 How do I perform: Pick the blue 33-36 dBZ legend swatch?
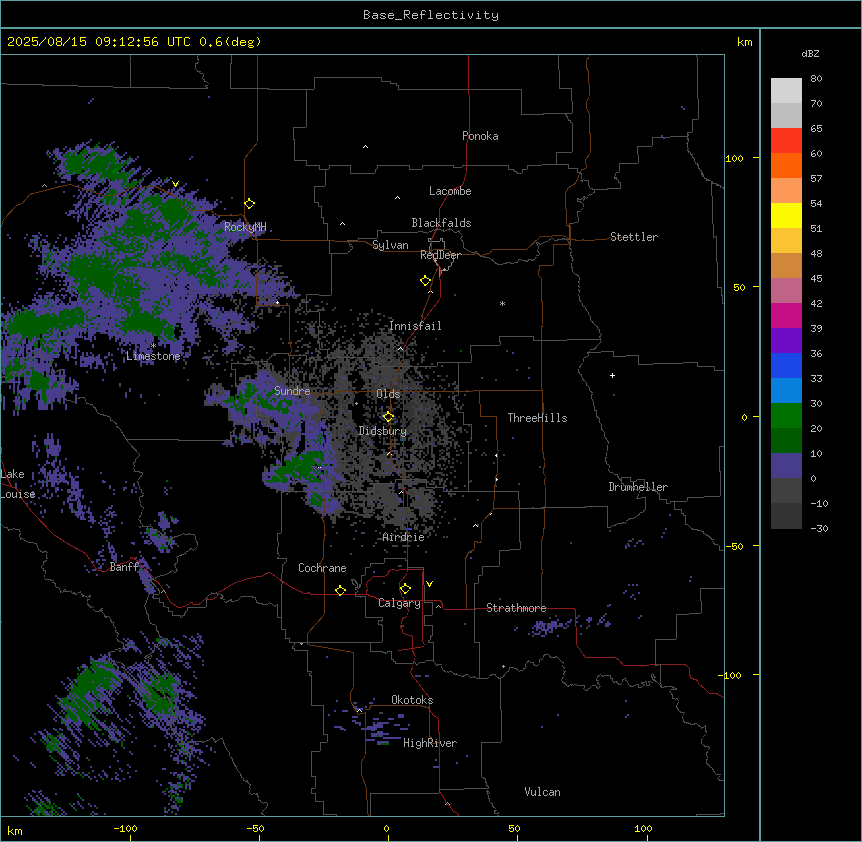pos(786,365)
